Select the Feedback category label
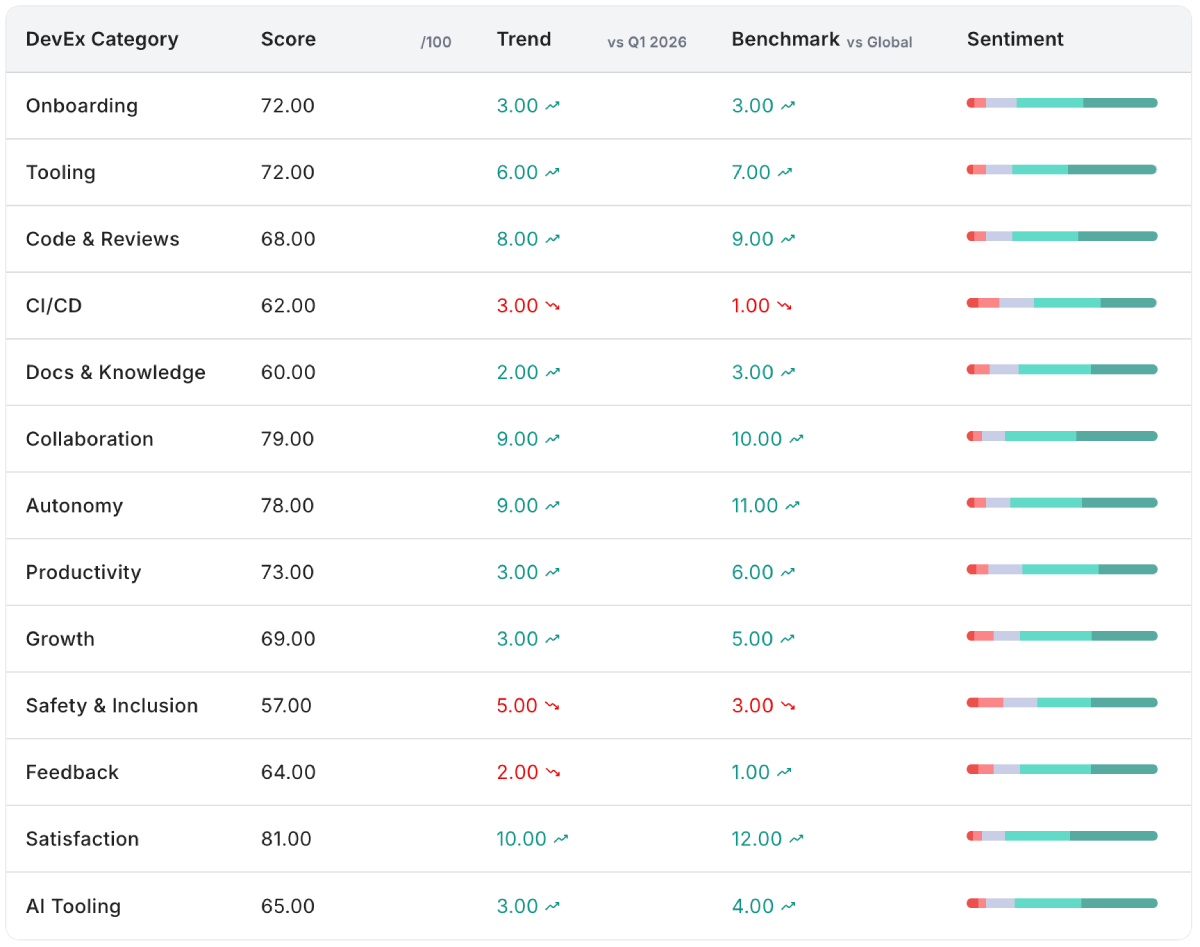Image resolution: width=1200 pixels, height=947 pixels. click(72, 772)
